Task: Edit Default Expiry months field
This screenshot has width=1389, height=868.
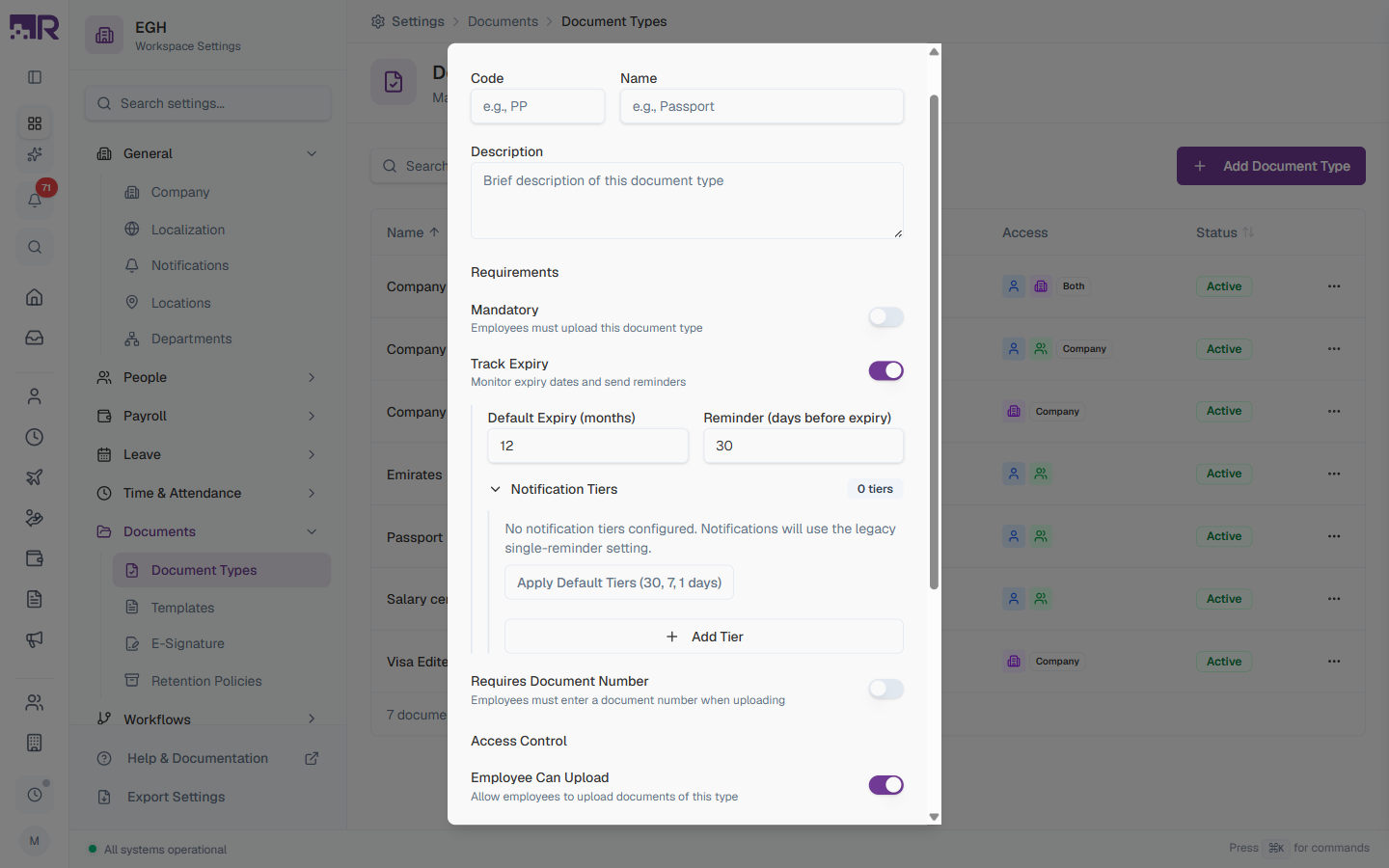Action: (587, 446)
